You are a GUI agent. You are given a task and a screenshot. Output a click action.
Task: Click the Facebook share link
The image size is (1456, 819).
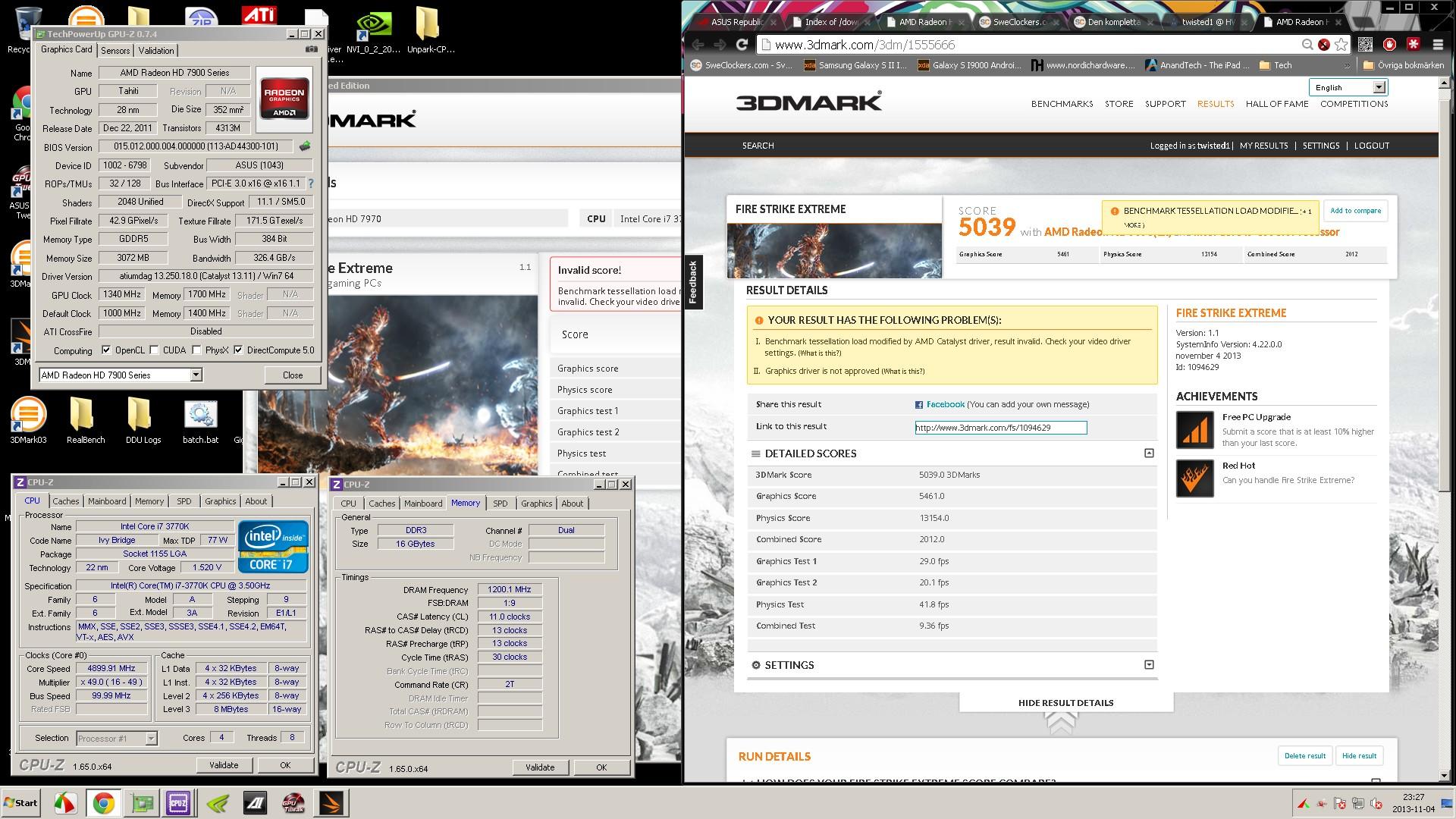click(945, 404)
